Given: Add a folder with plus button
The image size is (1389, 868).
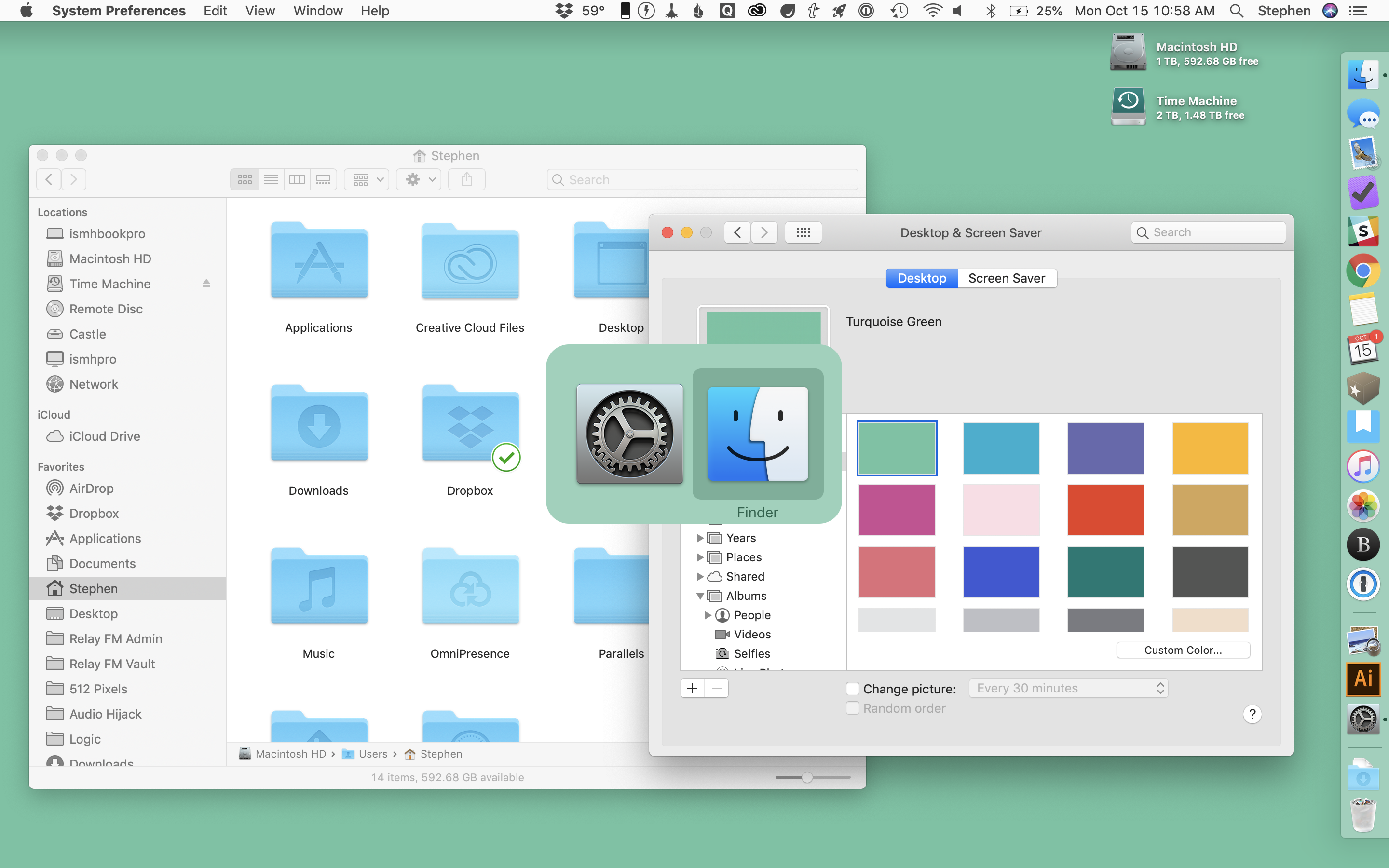Looking at the screenshot, I should click(x=692, y=688).
